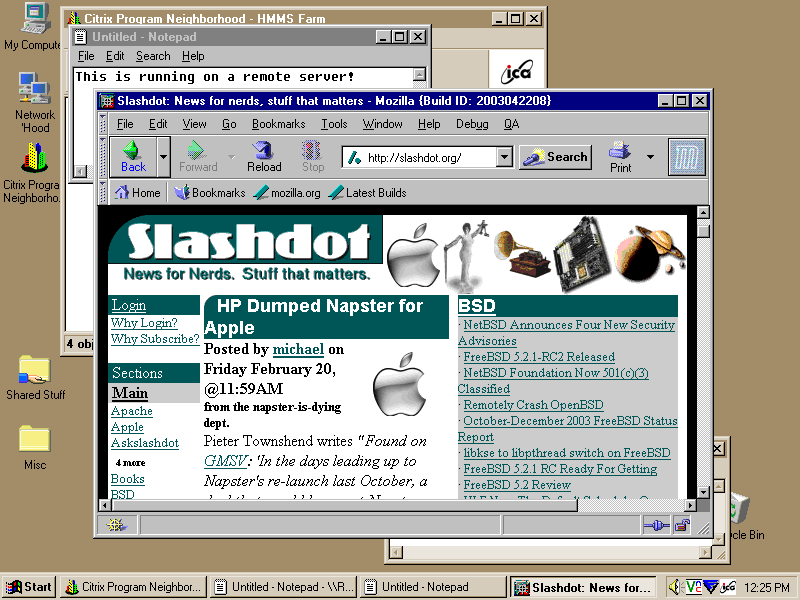
Task: Open the 'FreeBSD 5.2 Review' link
Action: point(517,485)
